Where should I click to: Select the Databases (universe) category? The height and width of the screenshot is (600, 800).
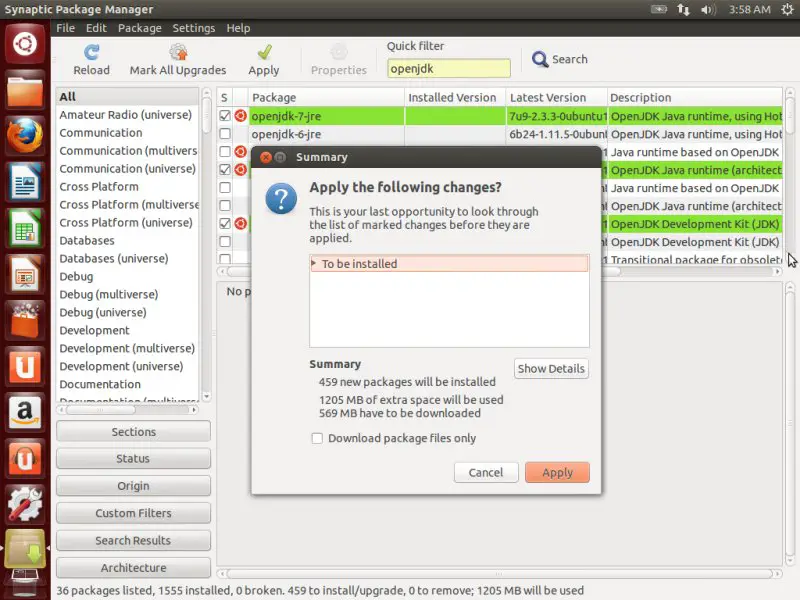point(127,259)
